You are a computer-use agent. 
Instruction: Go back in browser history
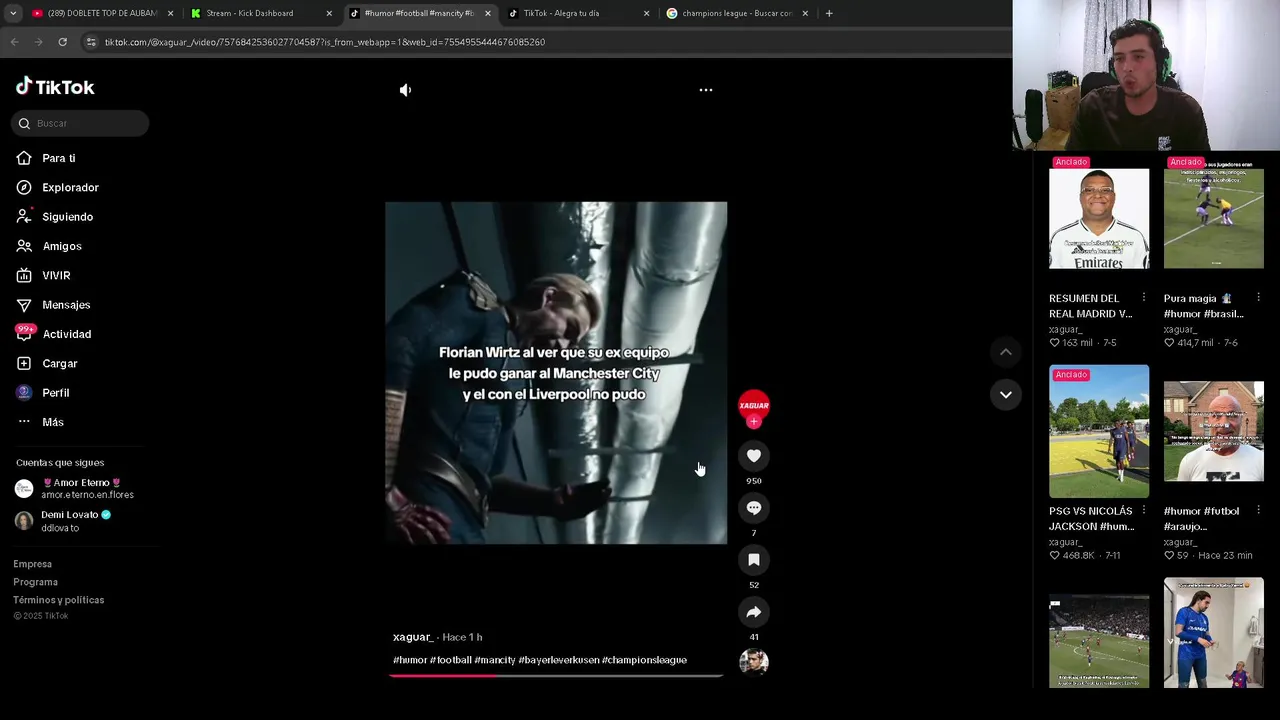14,42
